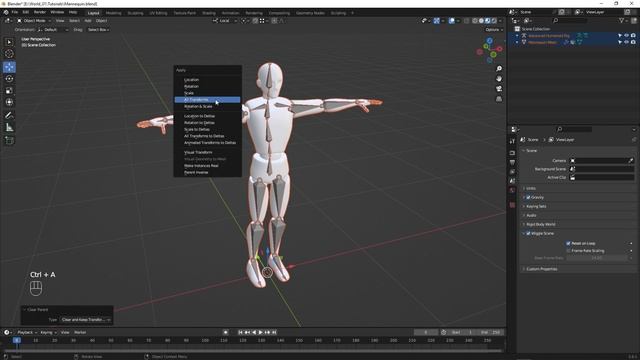Click the eyedropper next to Camera field
Image resolution: width=640 pixels, height=360 pixels.
pos(631,161)
